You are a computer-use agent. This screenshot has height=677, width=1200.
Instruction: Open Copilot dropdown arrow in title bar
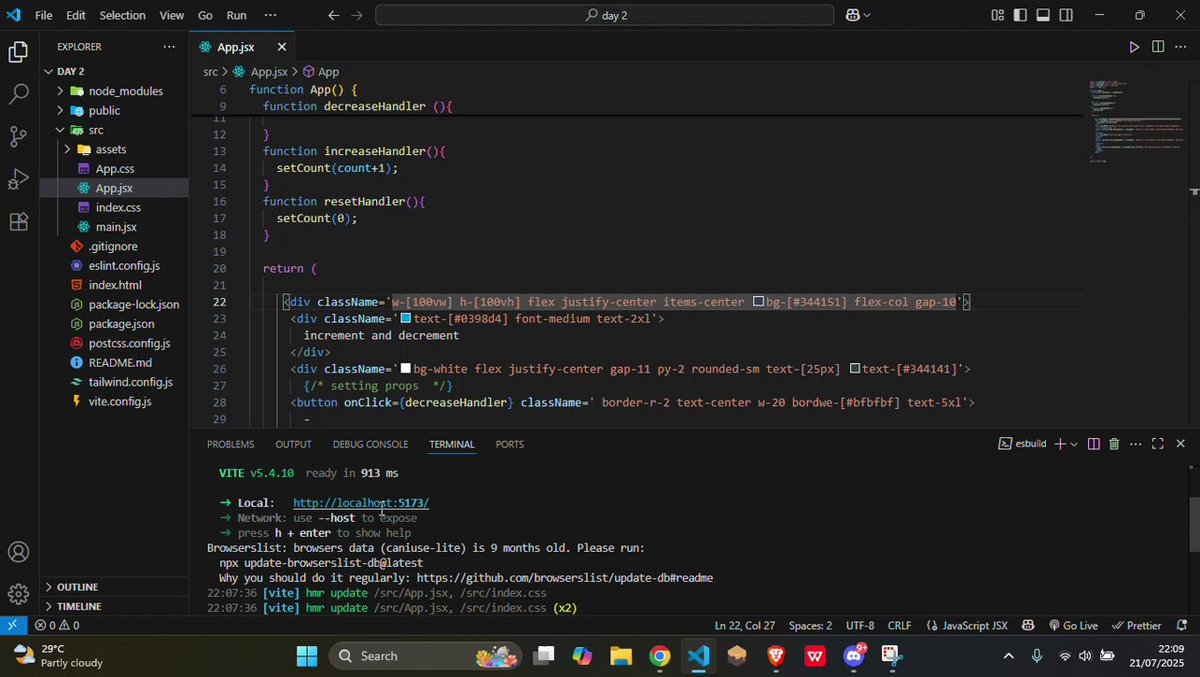point(866,15)
